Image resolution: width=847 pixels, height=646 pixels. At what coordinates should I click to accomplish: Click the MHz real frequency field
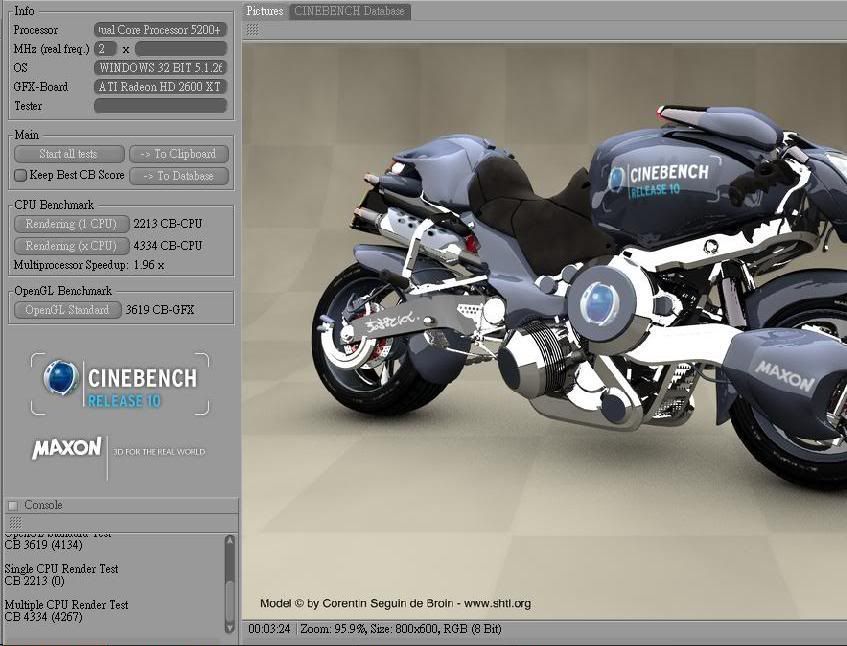coord(180,49)
